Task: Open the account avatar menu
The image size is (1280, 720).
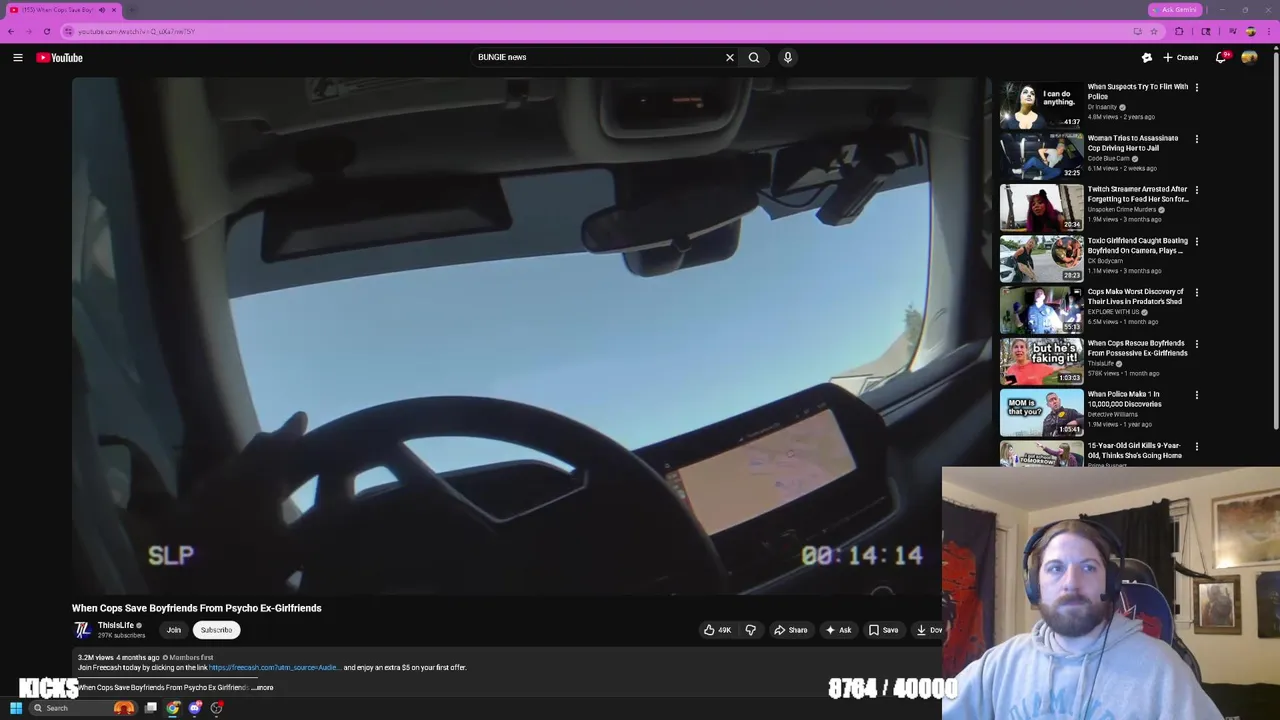Action: (1249, 57)
